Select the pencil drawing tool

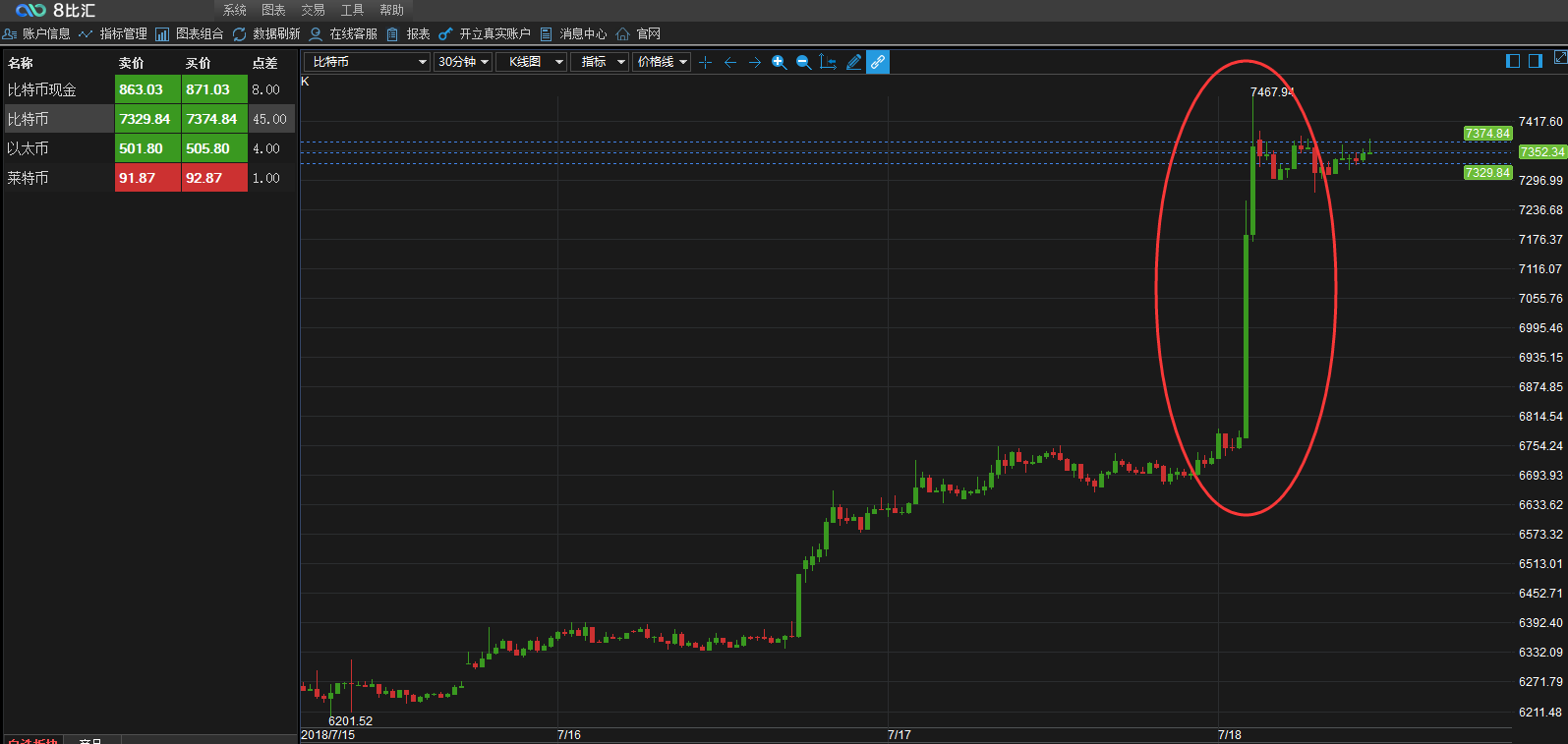pyautogui.click(x=853, y=62)
